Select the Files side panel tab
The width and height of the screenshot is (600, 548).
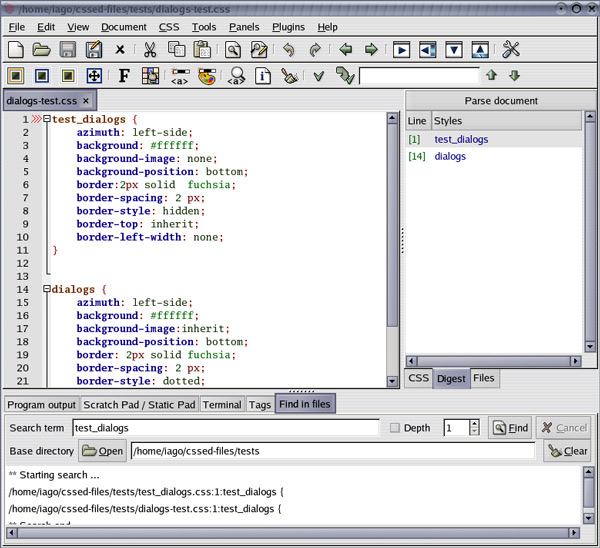[x=484, y=378]
